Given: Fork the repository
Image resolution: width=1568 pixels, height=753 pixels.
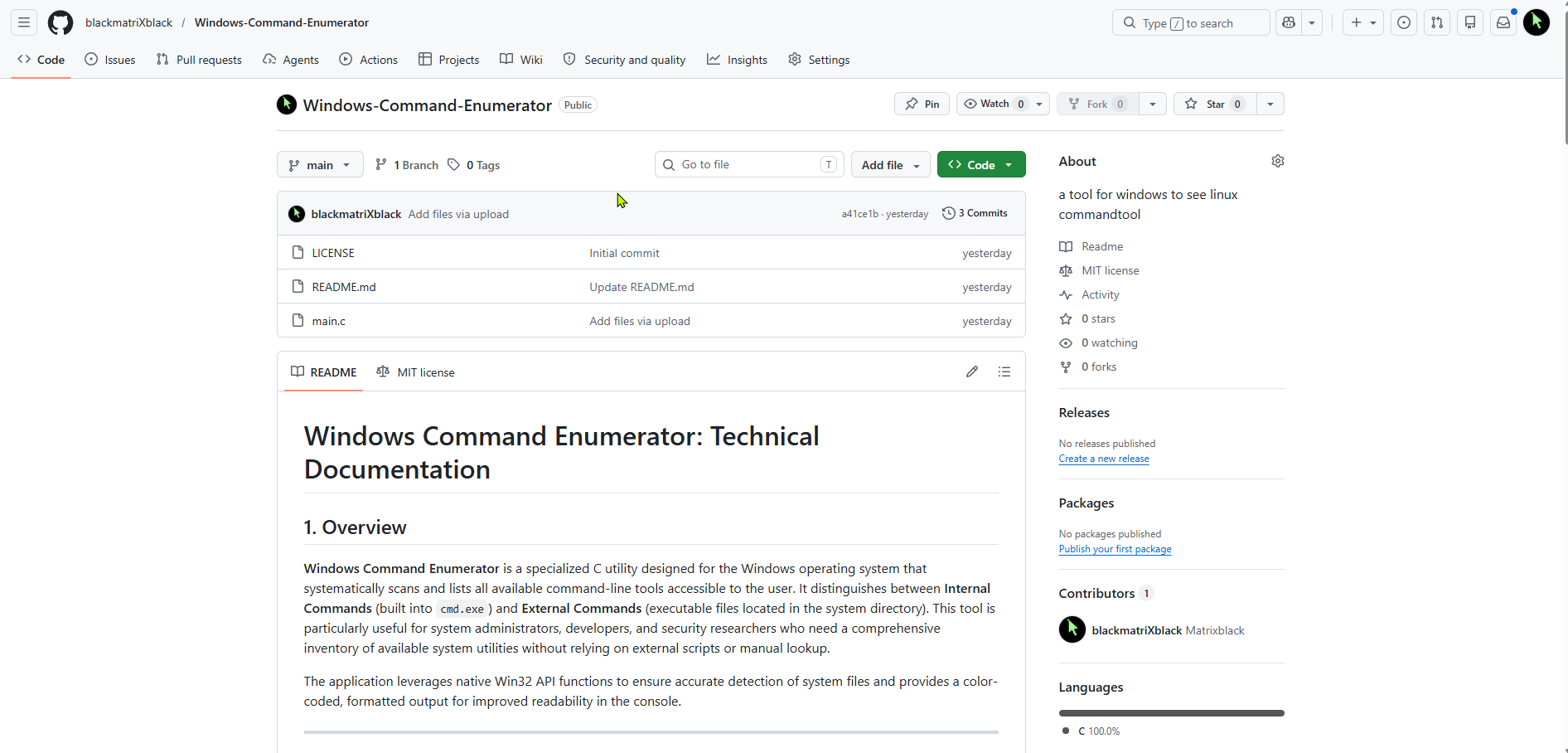Looking at the screenshot, I should click(x=1097, y=104).
